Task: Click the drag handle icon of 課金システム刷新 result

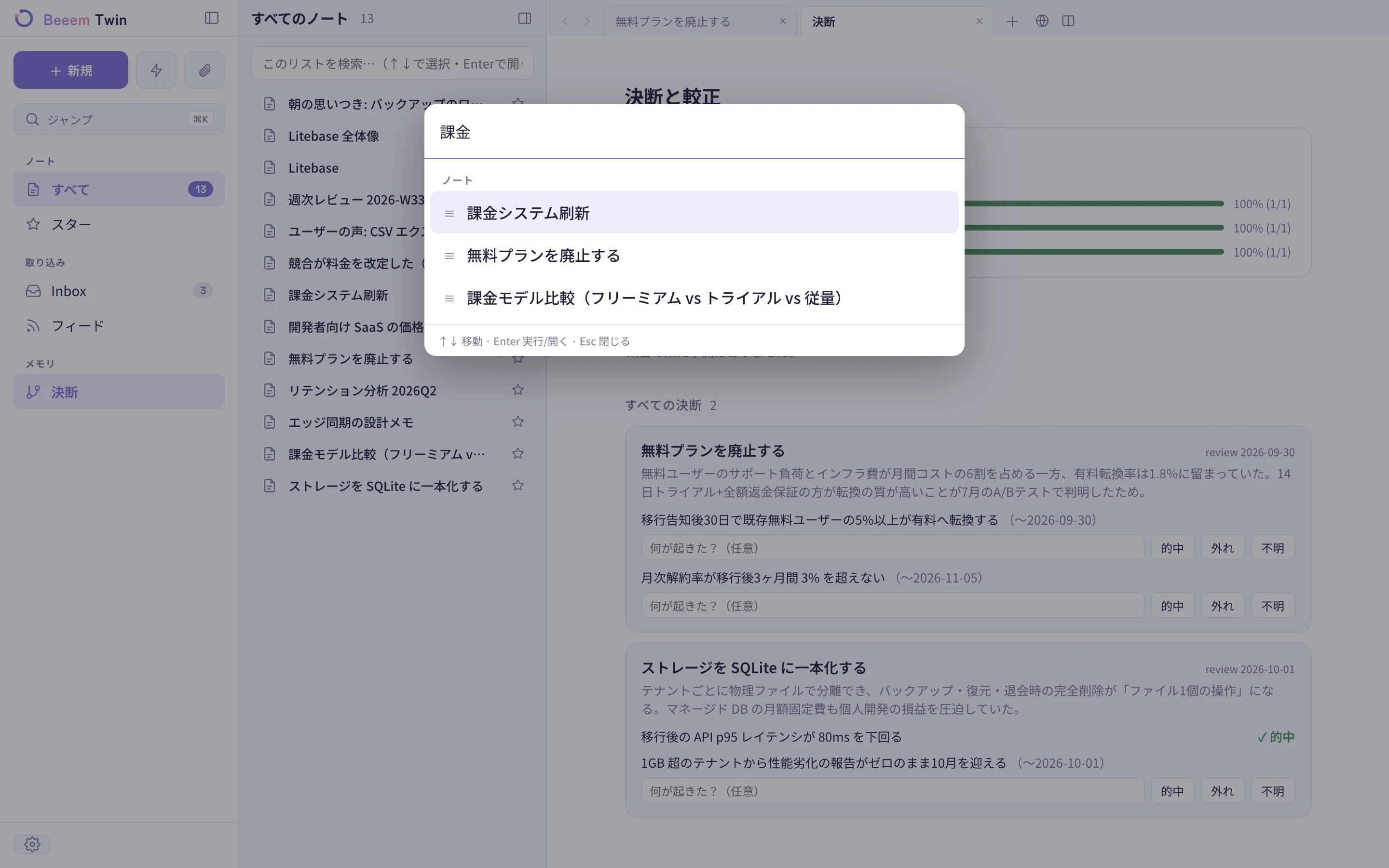Action: [x=449, y=214]
